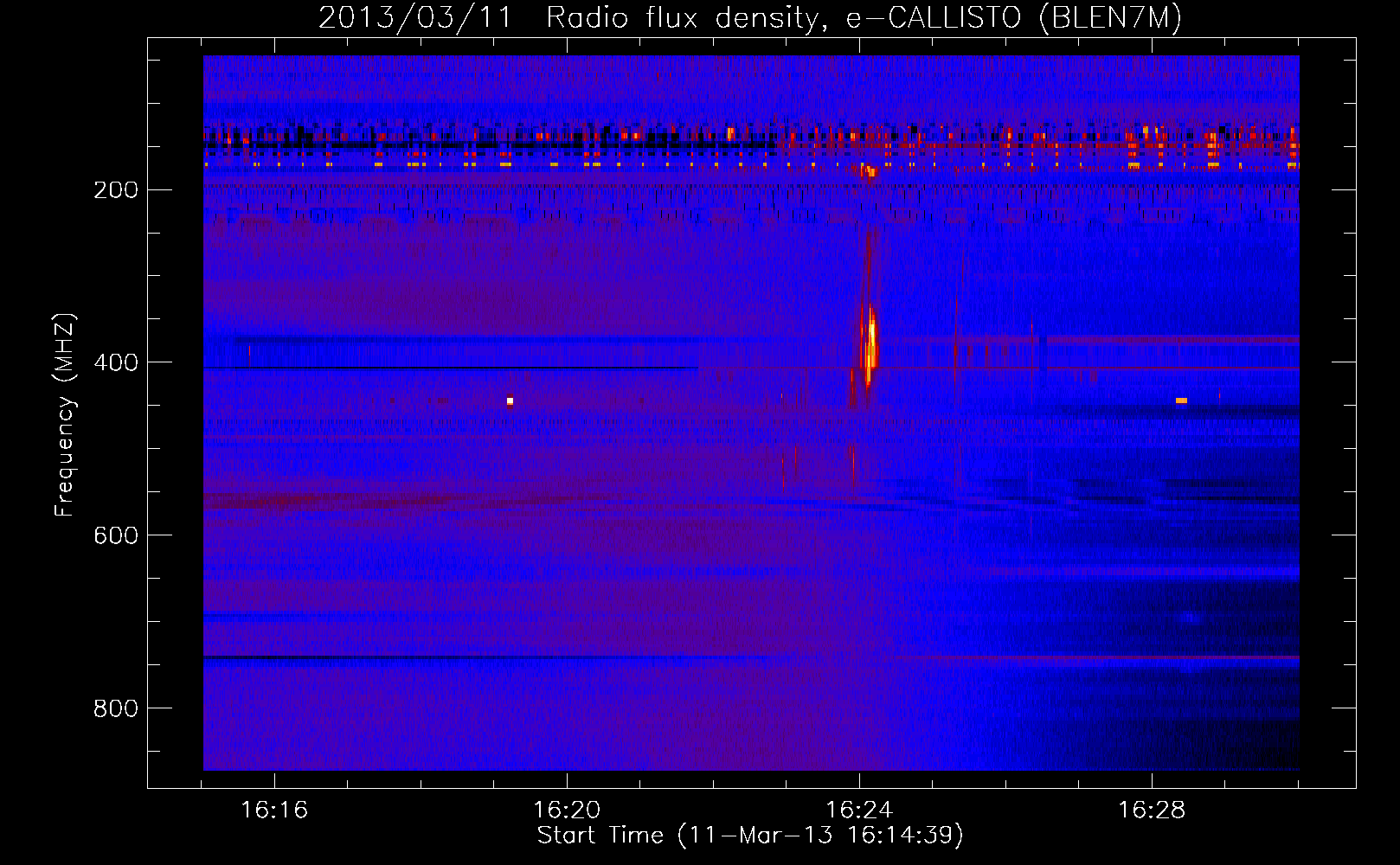Select the 200 frequency tick label
This screenshot has height=865, width=1400.
(x=116, y=189)
